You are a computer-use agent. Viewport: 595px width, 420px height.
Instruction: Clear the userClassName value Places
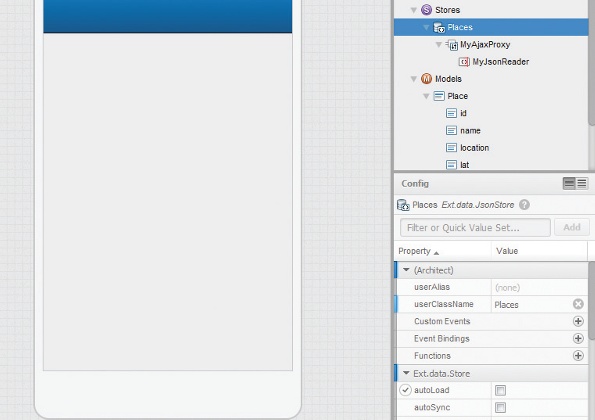coord(578,304)
